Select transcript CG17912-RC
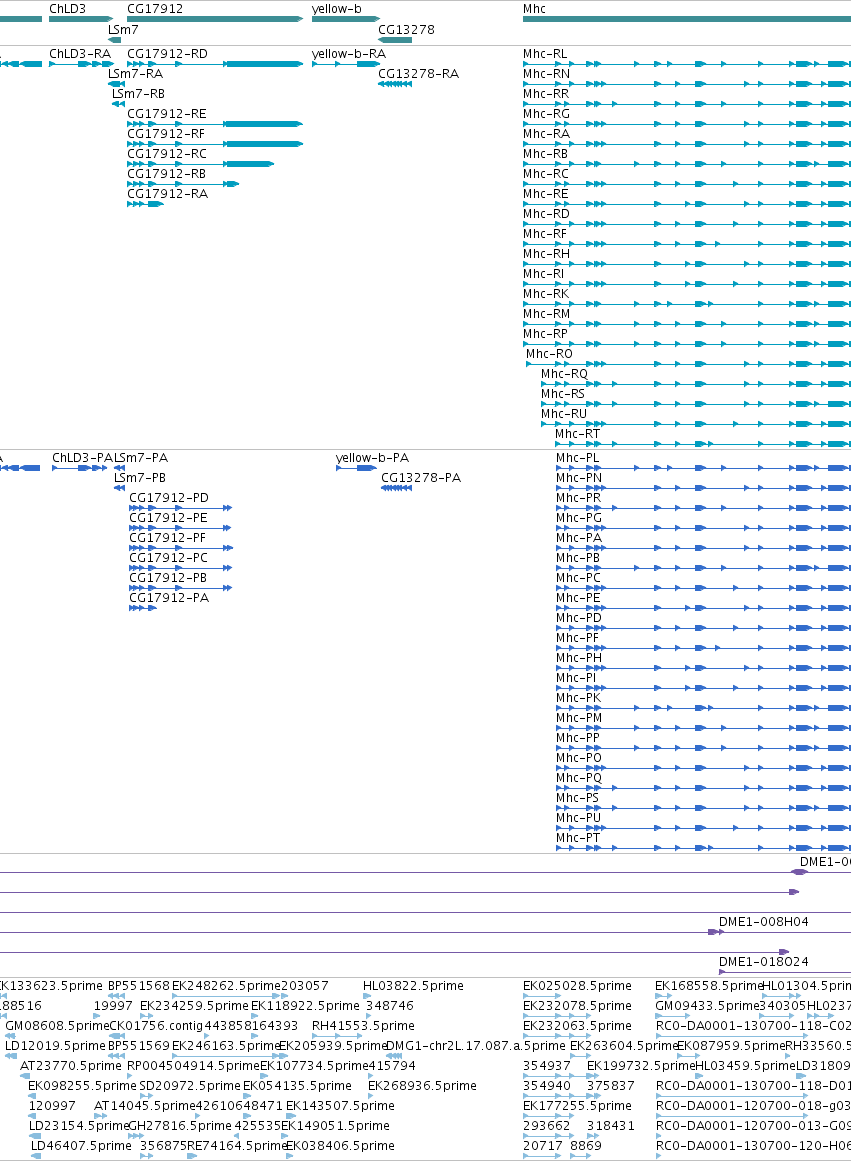851x1161 pixels. click(167, 154)
